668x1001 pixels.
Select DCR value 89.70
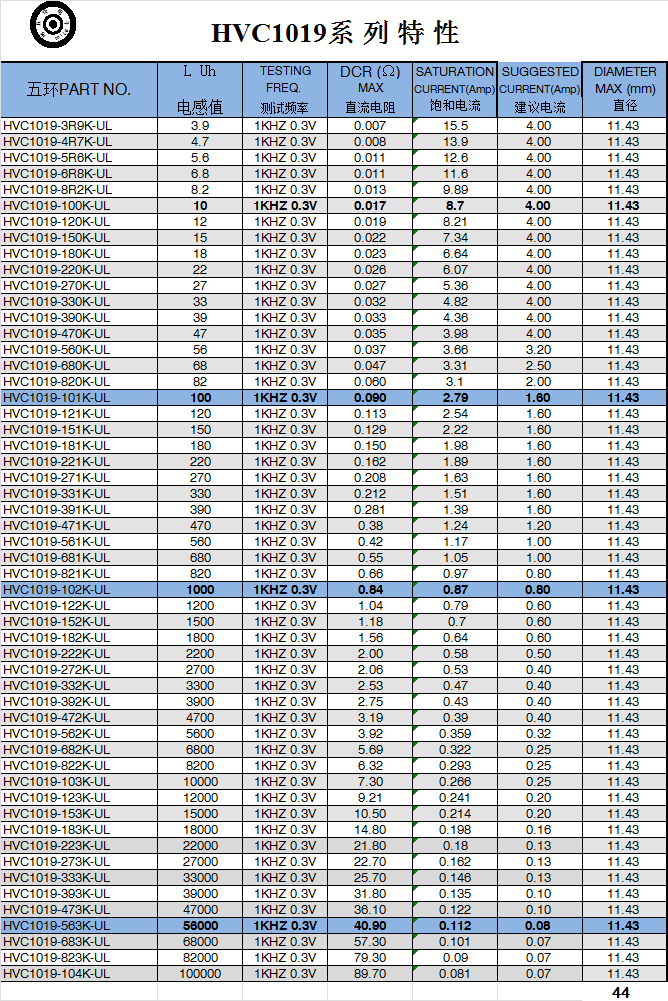click(x=370, y=974)
